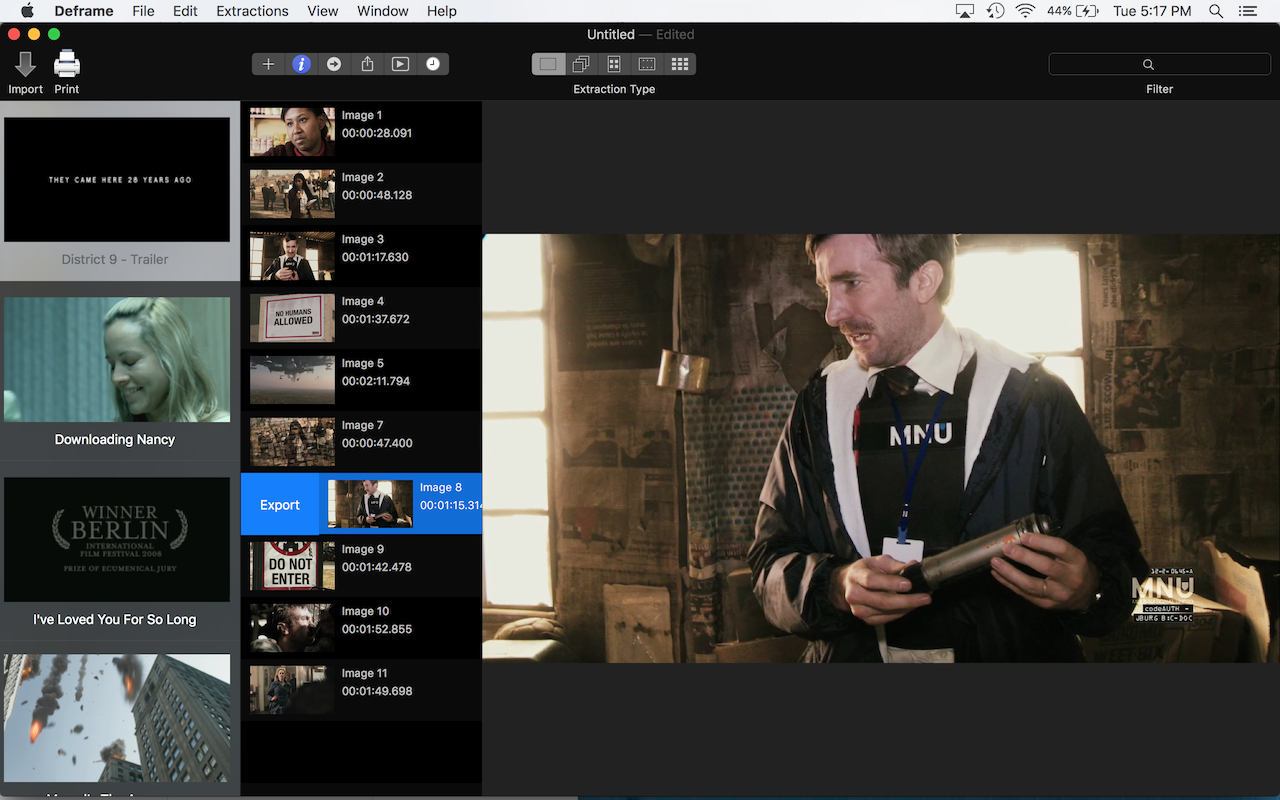This screenshot has height=800, width=1280.
Task: Click inside the Filter search field
Action: (1159, 64)
